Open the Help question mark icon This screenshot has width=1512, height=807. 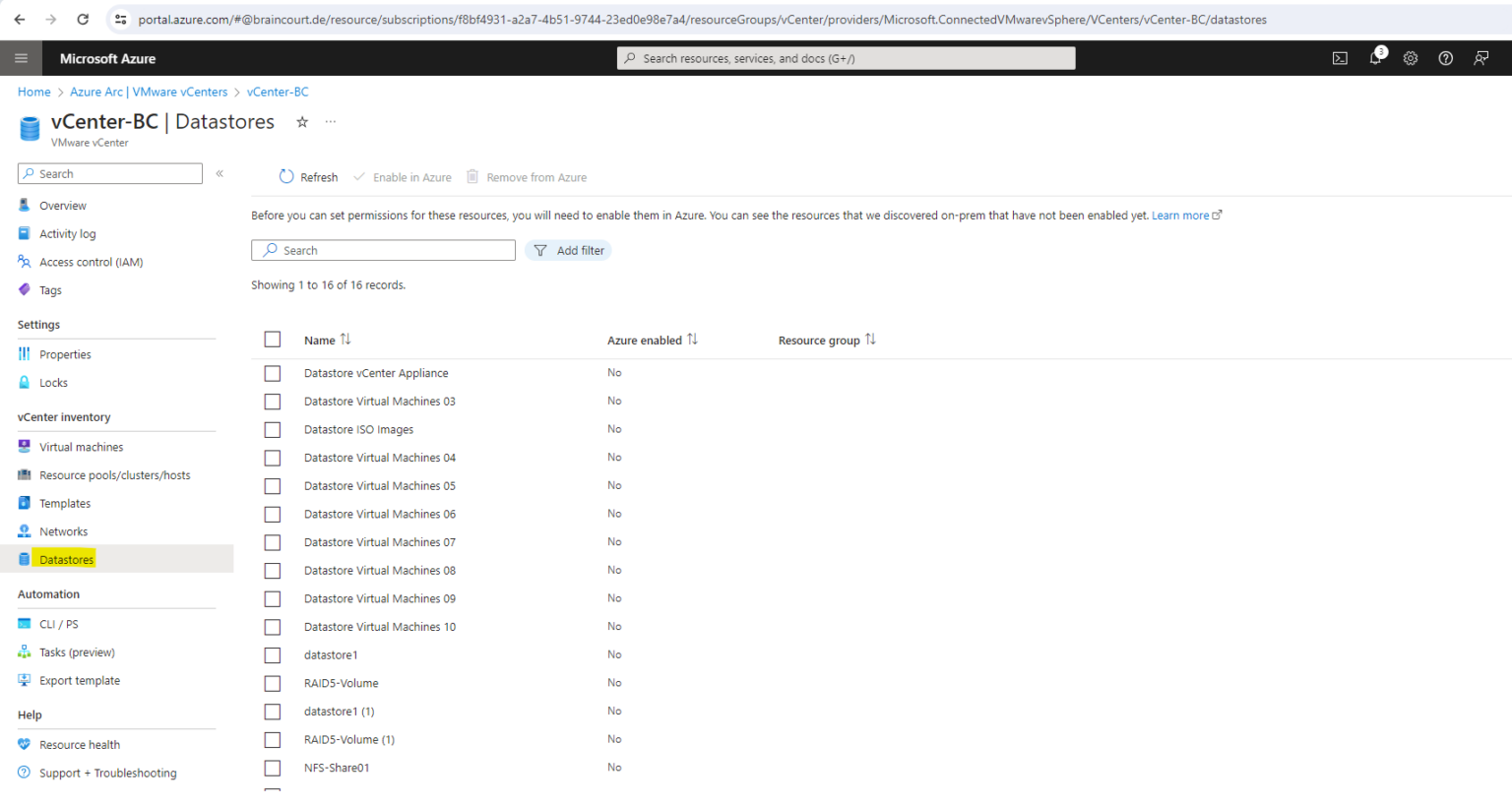coord(1445,58)
